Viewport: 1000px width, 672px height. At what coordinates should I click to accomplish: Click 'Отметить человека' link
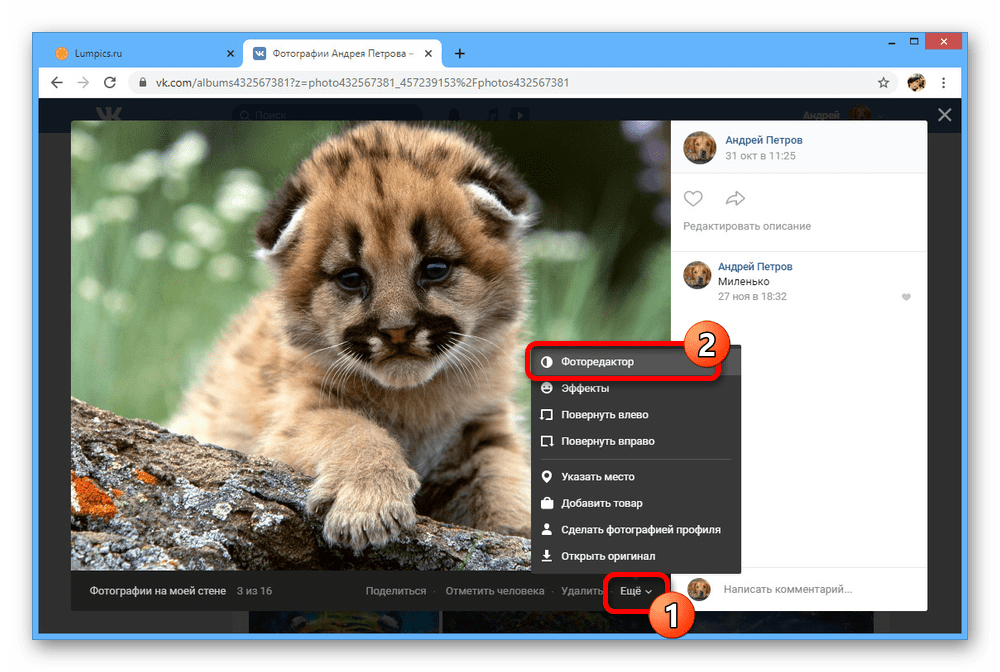(494, 591)
